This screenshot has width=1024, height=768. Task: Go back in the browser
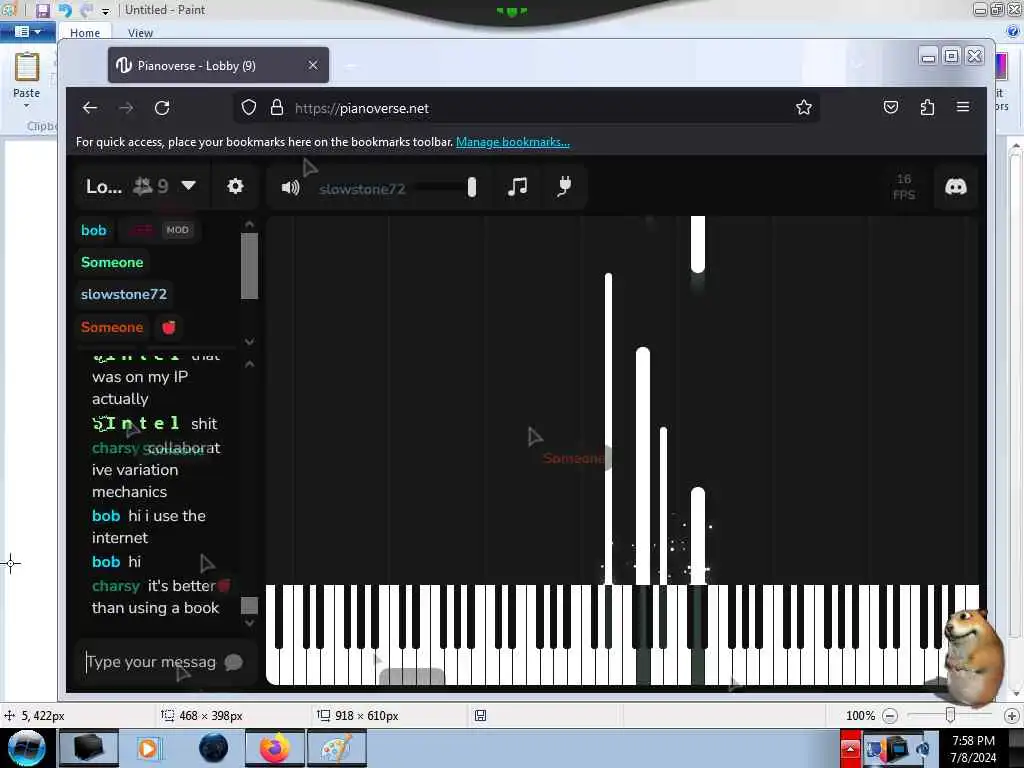pos(90,108)
